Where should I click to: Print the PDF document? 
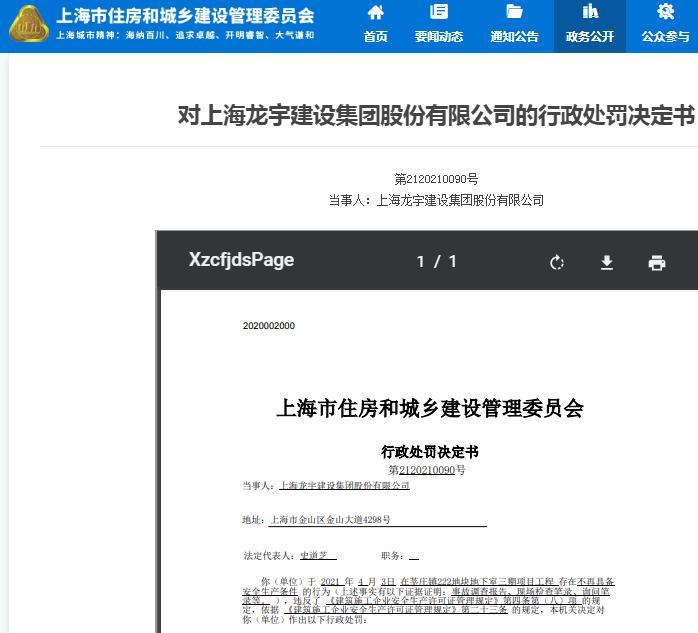pyautogui.click(x=657, y=263)
